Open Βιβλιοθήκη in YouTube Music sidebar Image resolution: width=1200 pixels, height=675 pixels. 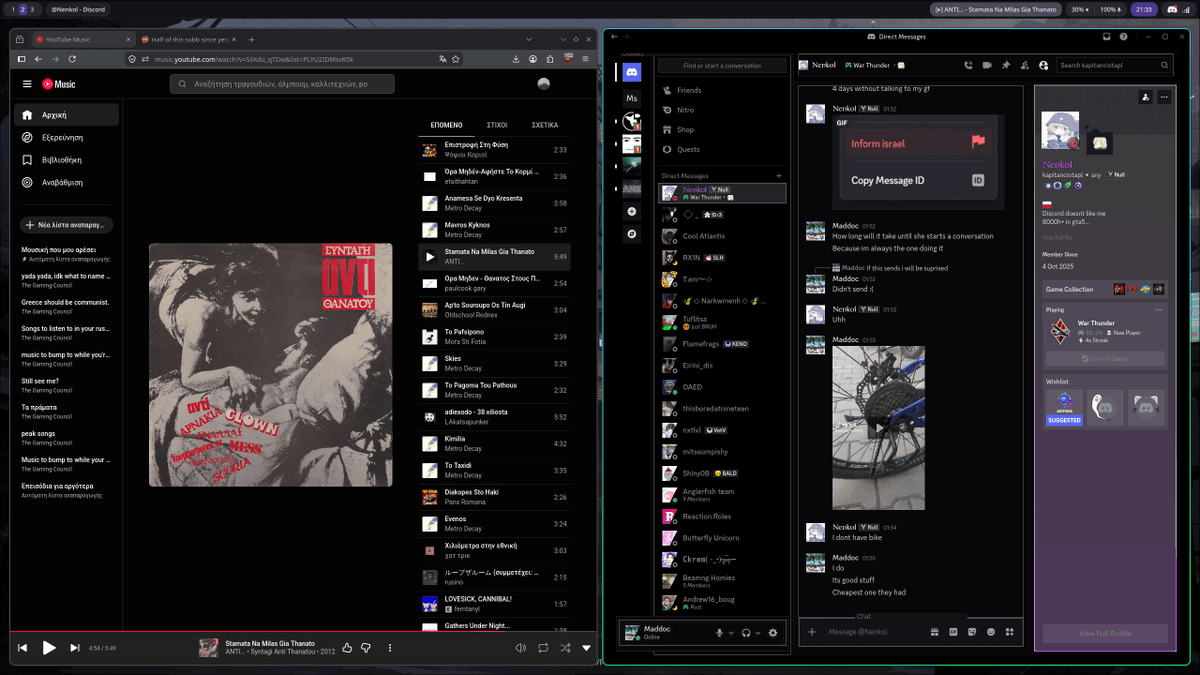(66, 160)
